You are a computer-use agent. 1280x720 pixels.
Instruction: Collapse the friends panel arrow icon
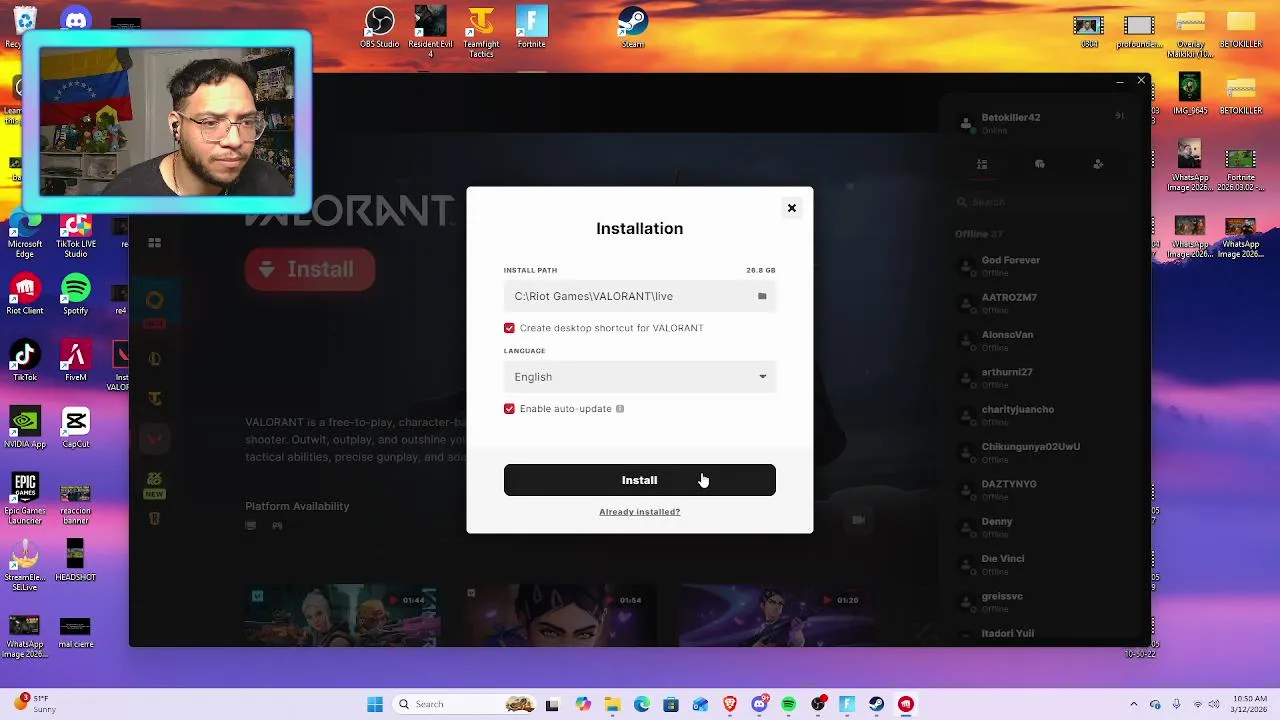(x=1119, y=116)
